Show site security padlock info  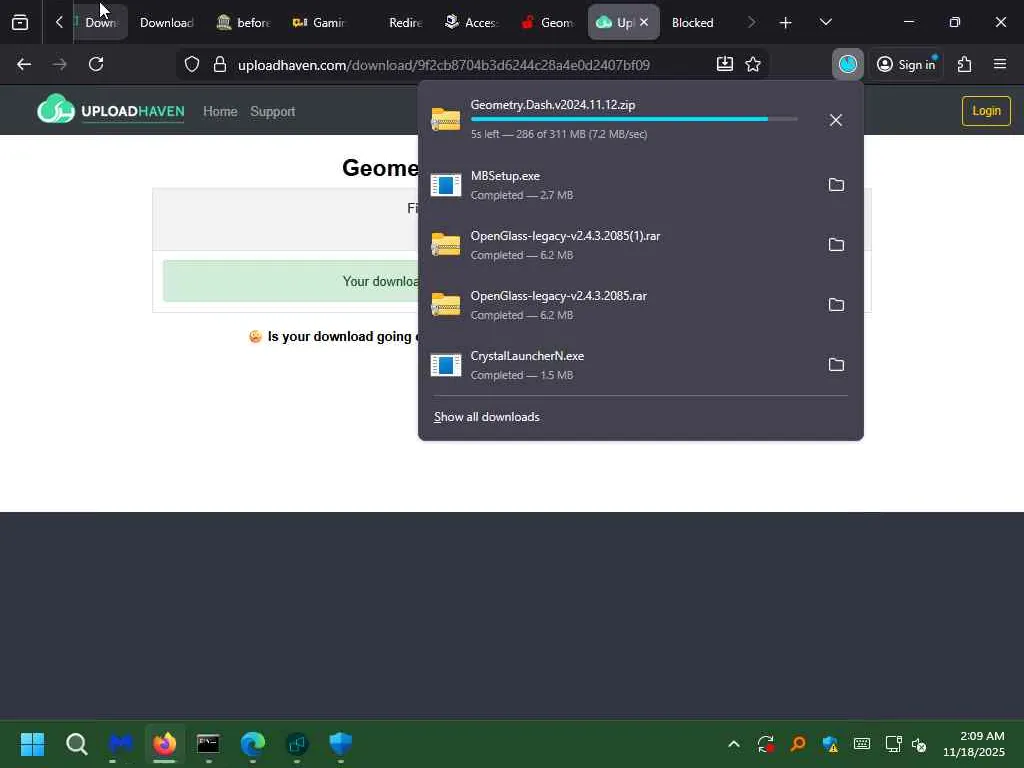coord(220,64)
